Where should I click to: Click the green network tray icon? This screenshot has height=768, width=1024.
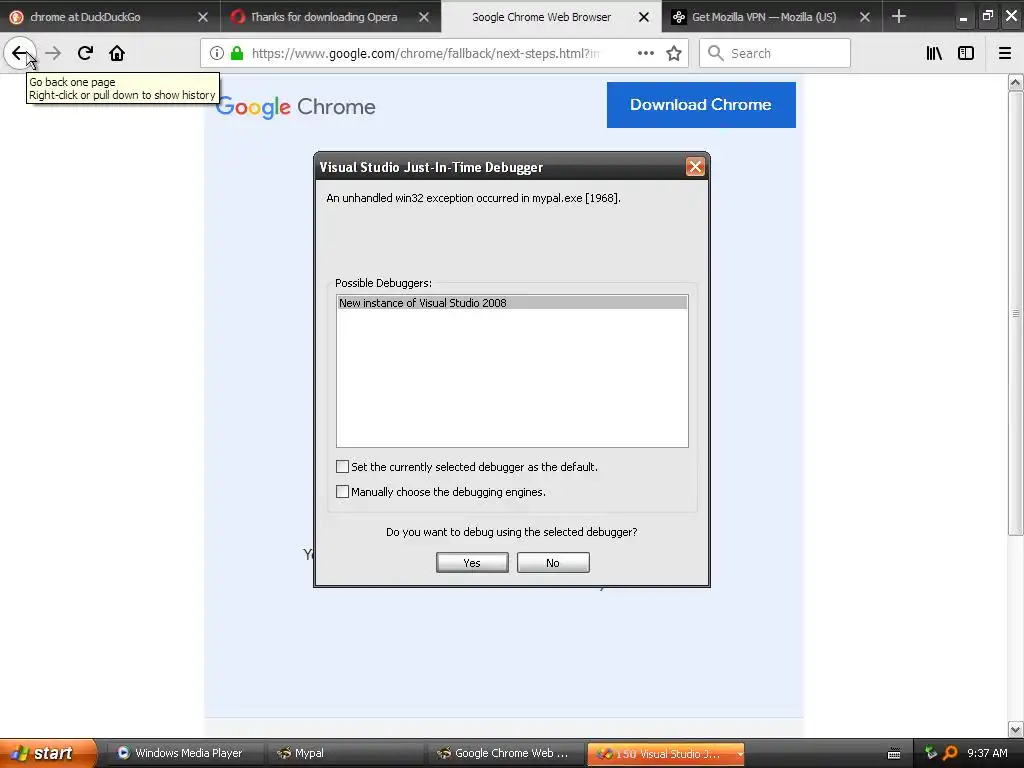point(931,753)
